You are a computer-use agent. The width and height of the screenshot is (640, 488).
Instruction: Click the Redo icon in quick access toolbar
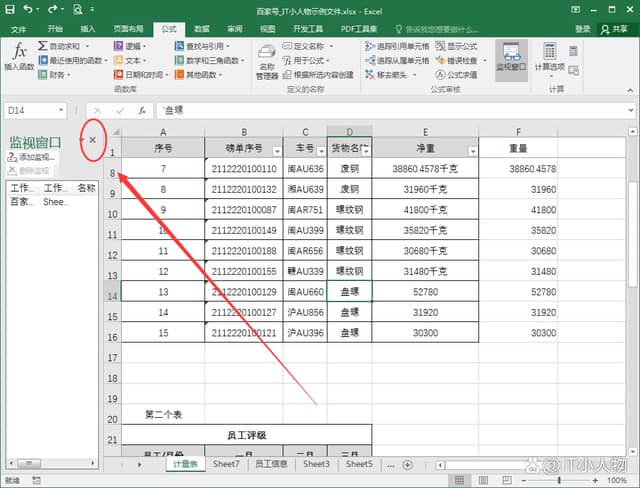click(x=53, y=9)
